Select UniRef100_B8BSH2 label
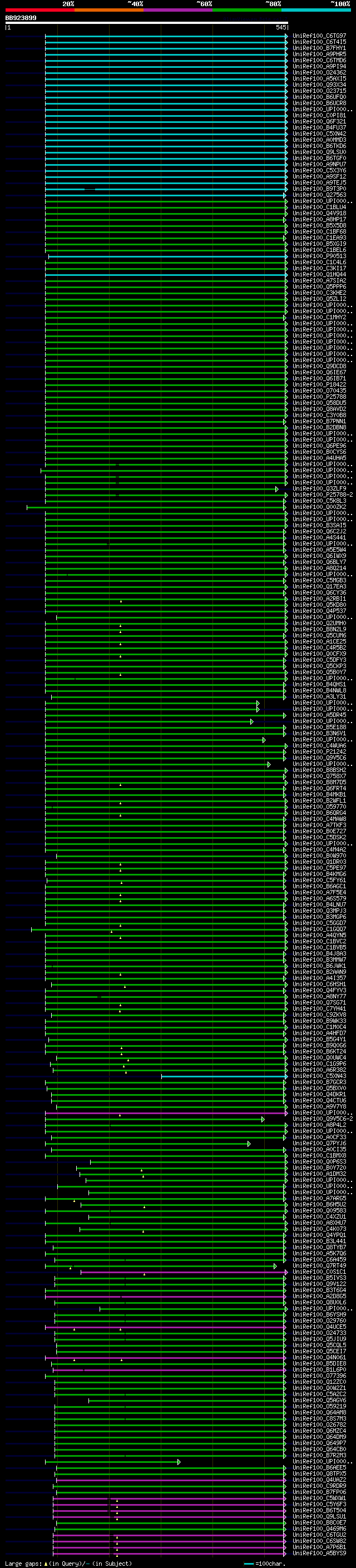This screenshot has height=1568, width=356. pyautogui.click(x=319, y=769)
